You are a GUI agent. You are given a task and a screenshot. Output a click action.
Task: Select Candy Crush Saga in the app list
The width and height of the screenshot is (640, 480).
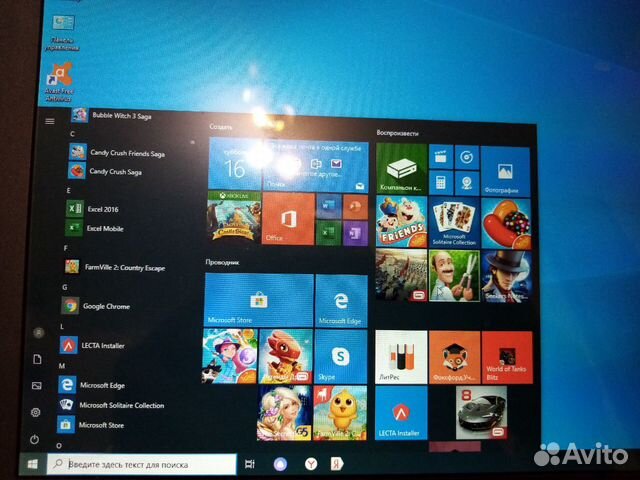point(115,172)
